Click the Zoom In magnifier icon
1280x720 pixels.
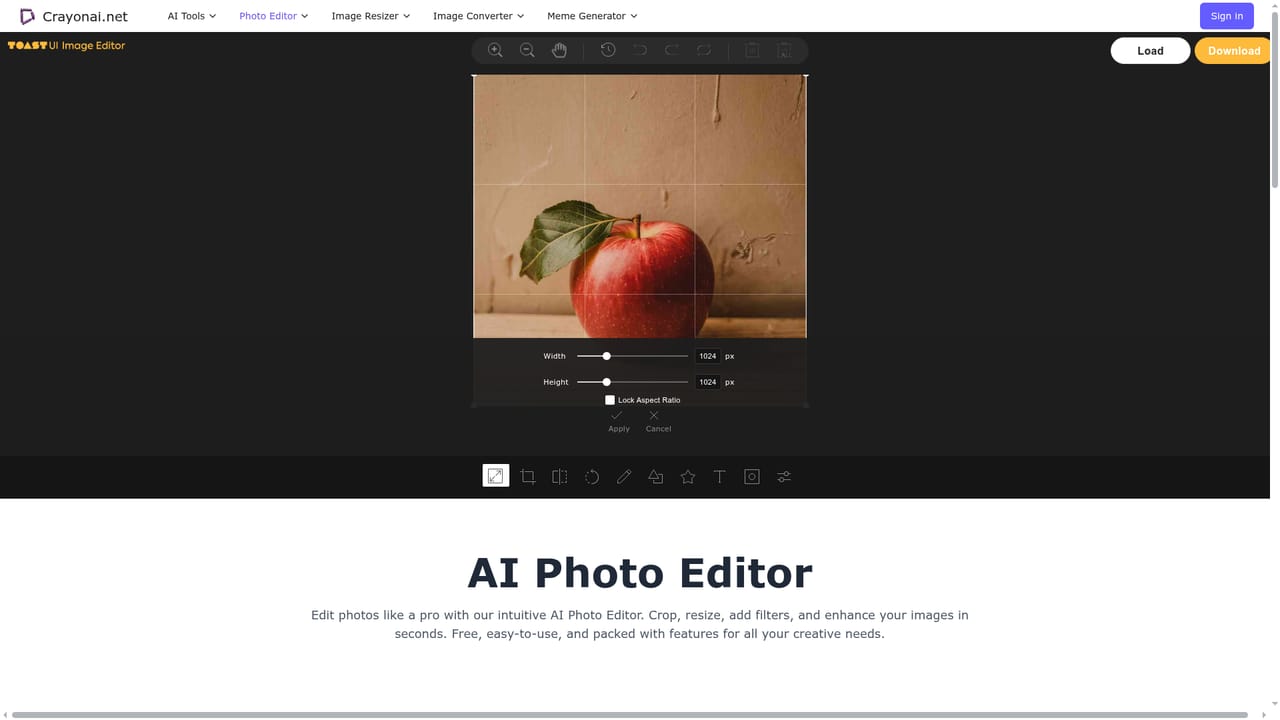(495, 50)
